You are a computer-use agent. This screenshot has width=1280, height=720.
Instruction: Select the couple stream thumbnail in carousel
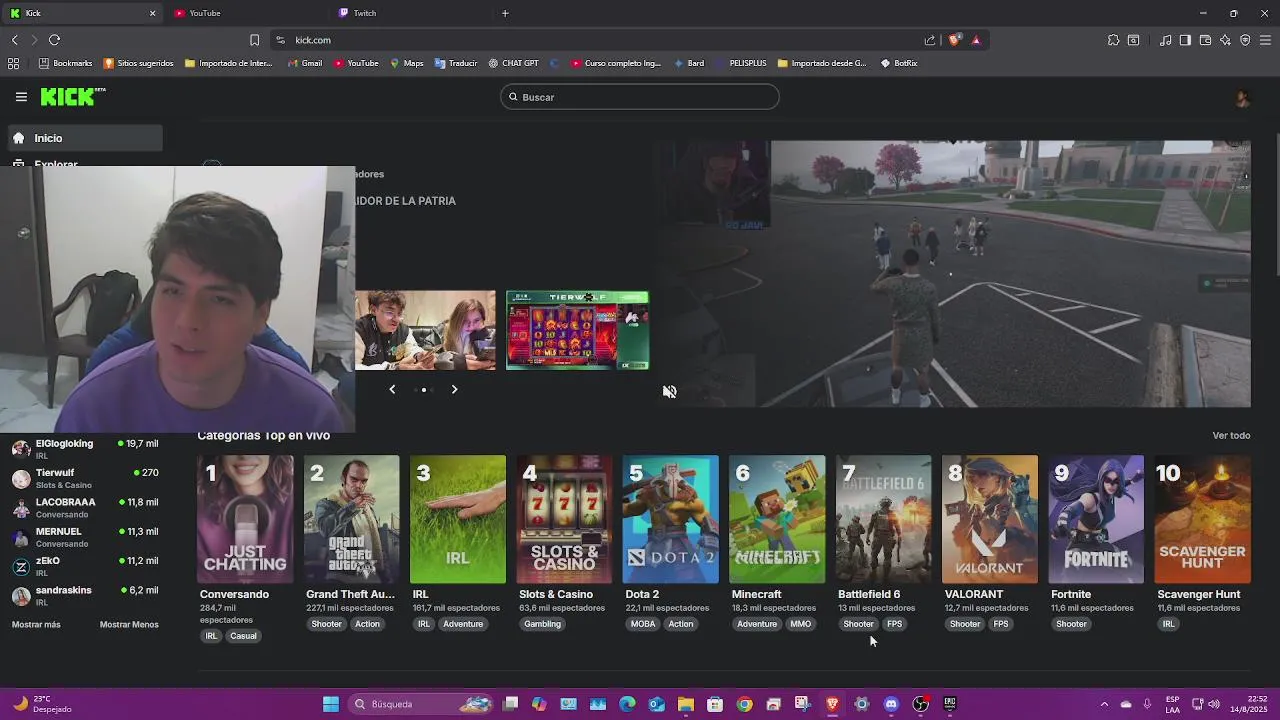425,330
